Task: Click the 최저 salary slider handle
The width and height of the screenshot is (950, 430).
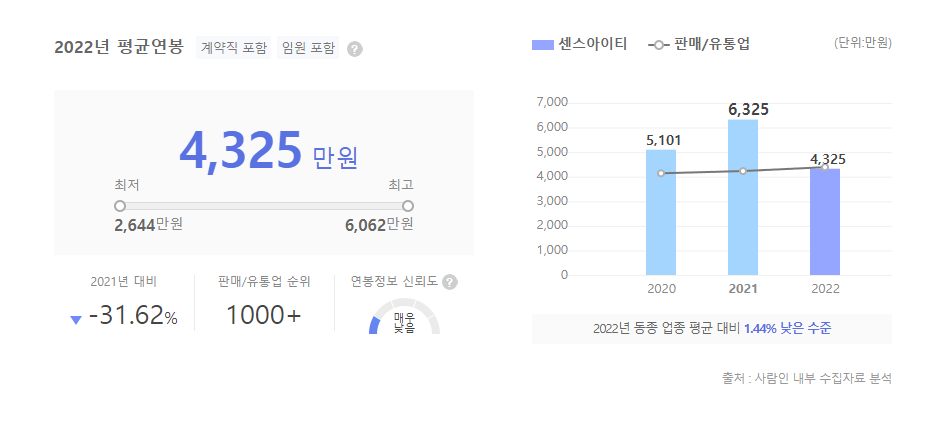Action: pyautogui.click(x=120, y=206)
